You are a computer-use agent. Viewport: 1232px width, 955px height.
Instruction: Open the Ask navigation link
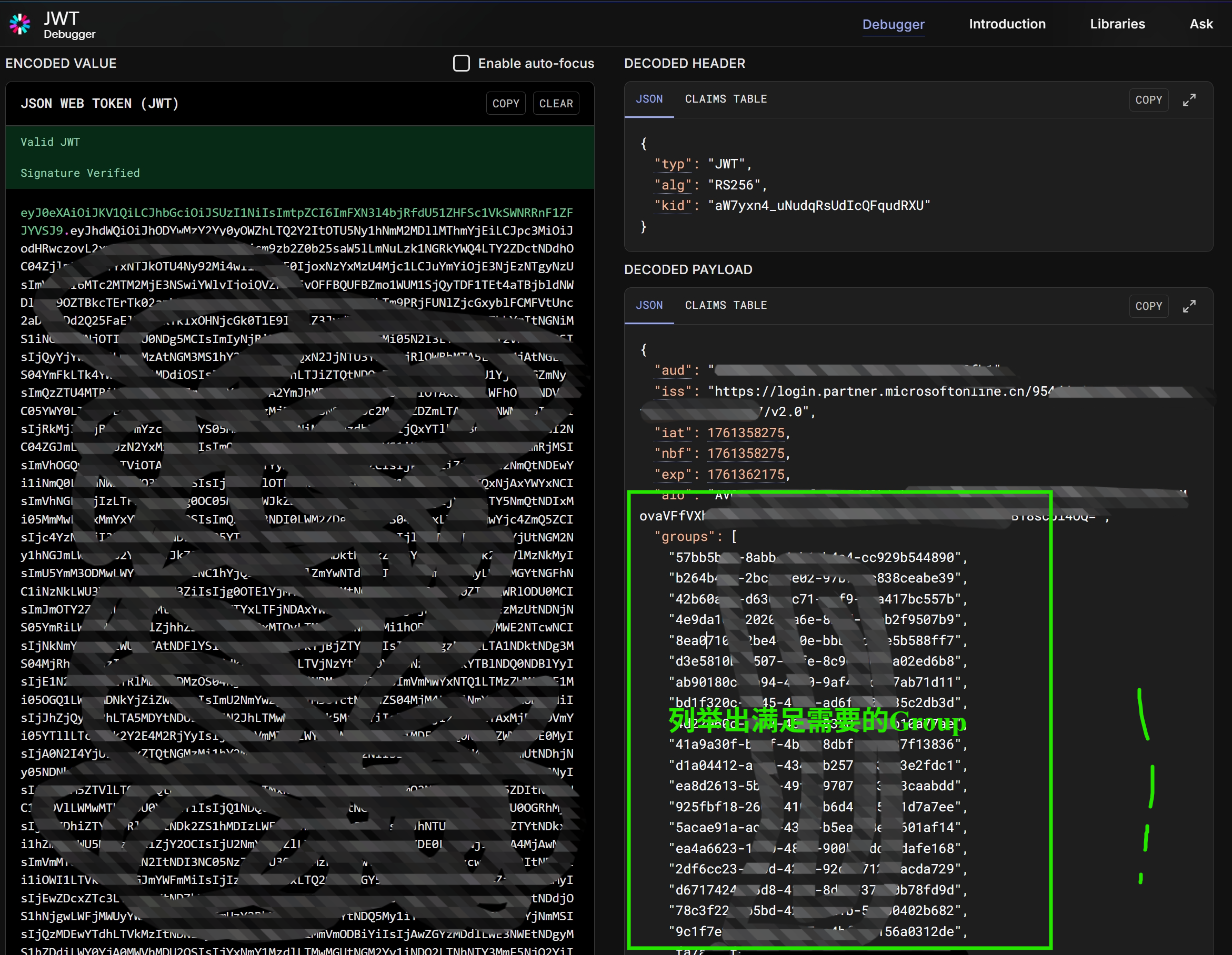pos(1200,24)
